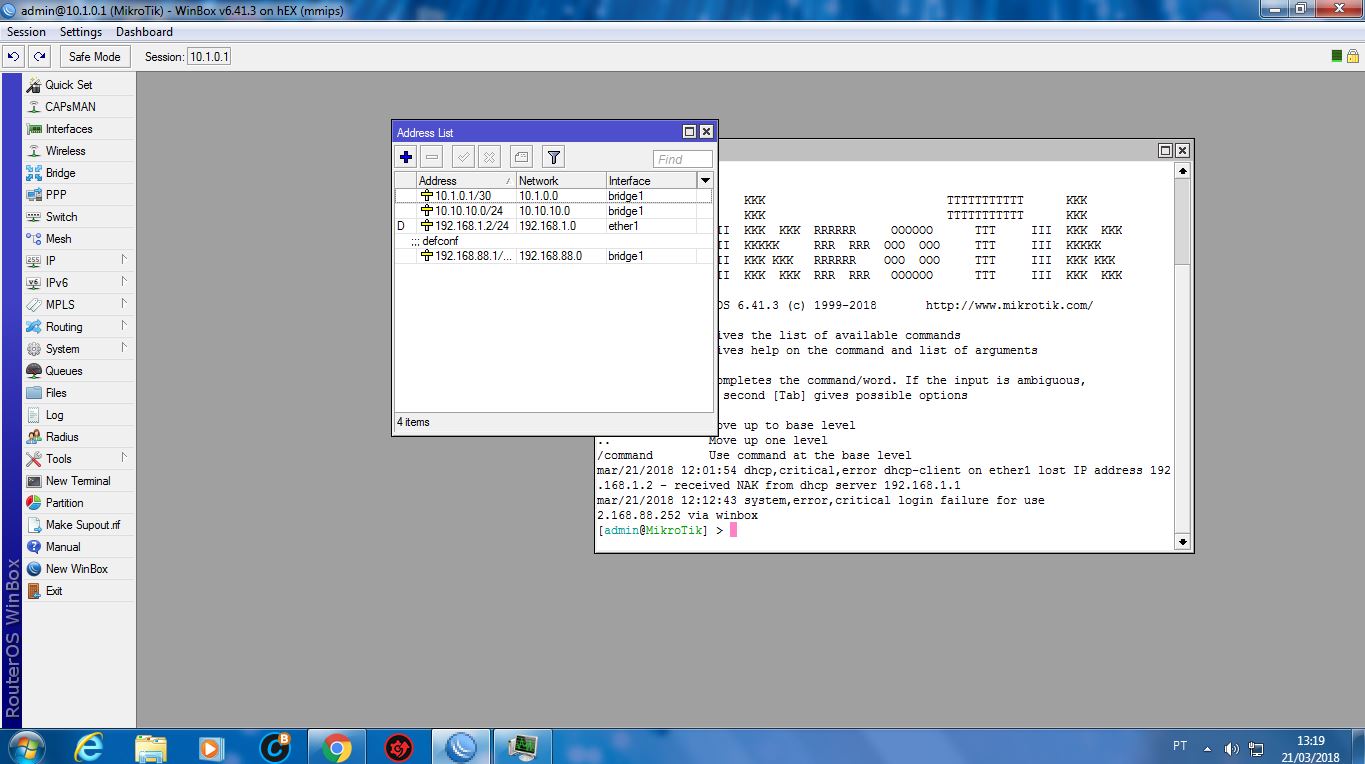Image resolution: width=1365 pixels, height=764 pixels.
Task: Open the Dashboard menu
Action: (x=144, y=32)
